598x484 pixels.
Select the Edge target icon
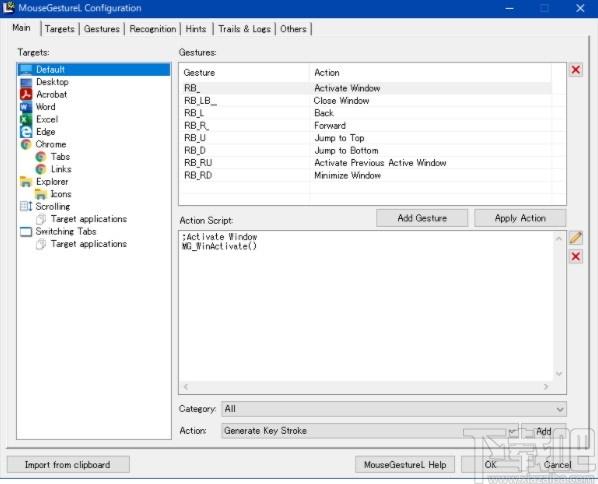tap(26, 132)
